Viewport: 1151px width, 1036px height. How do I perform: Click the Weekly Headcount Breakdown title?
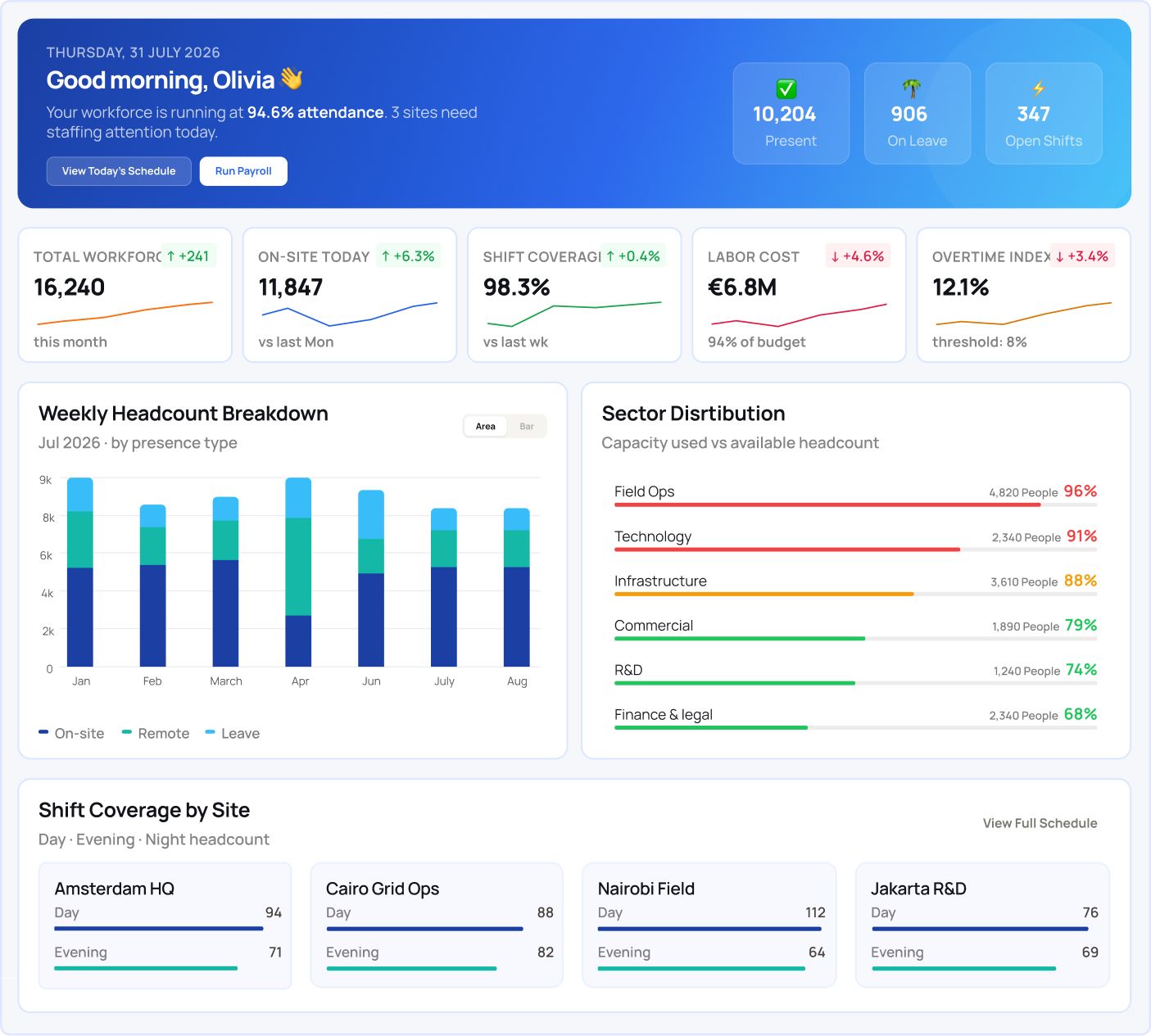[x=184, y=414]
